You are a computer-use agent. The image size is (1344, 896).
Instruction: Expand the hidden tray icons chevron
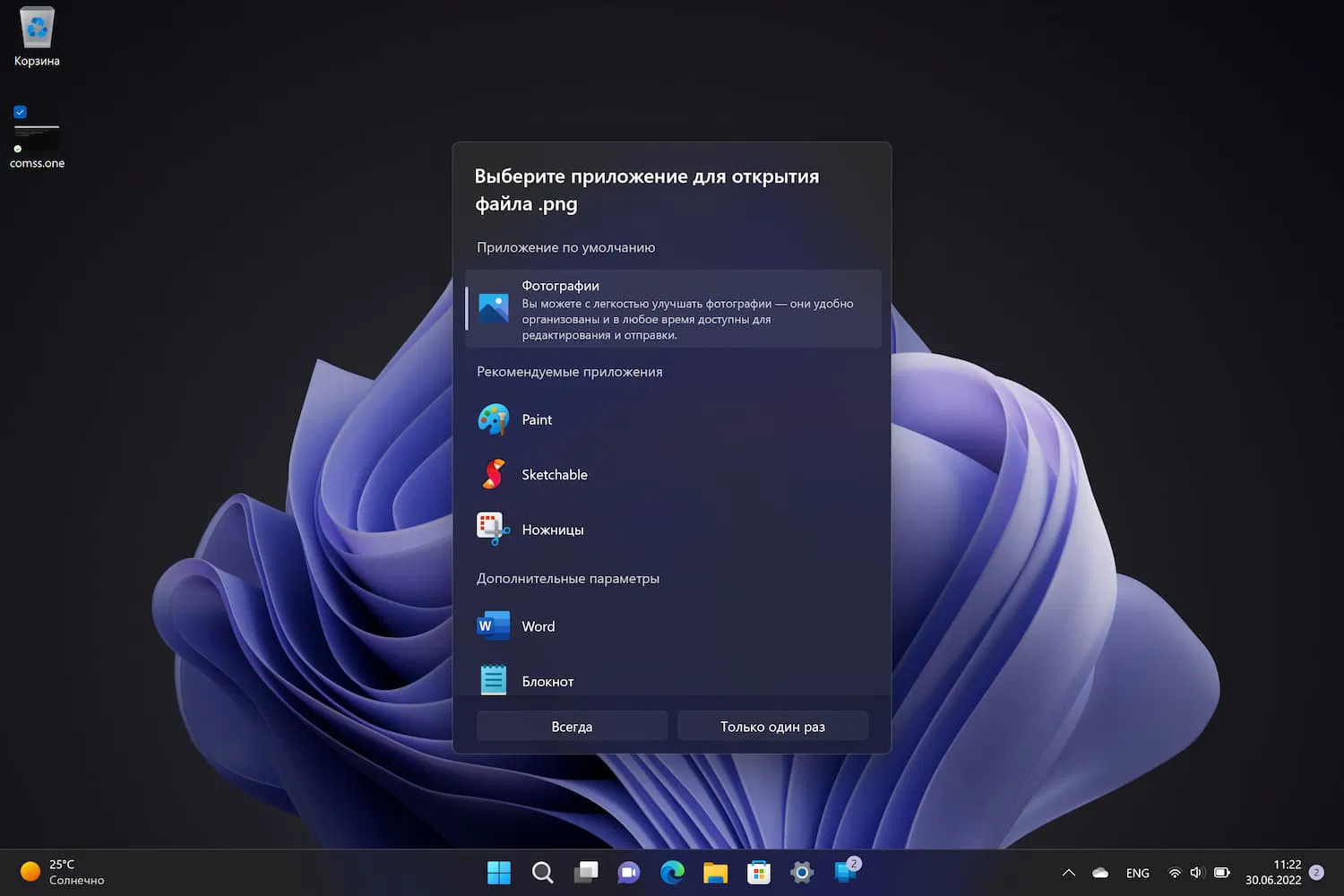[1069, 873]
